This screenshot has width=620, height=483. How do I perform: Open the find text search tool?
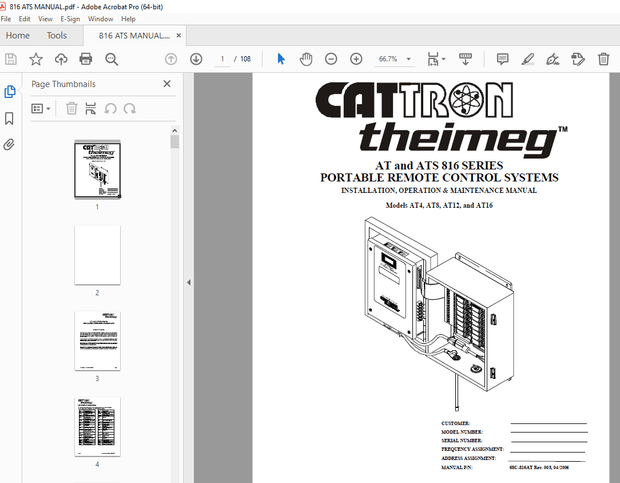pyautogui.click(x=112, y=59)
